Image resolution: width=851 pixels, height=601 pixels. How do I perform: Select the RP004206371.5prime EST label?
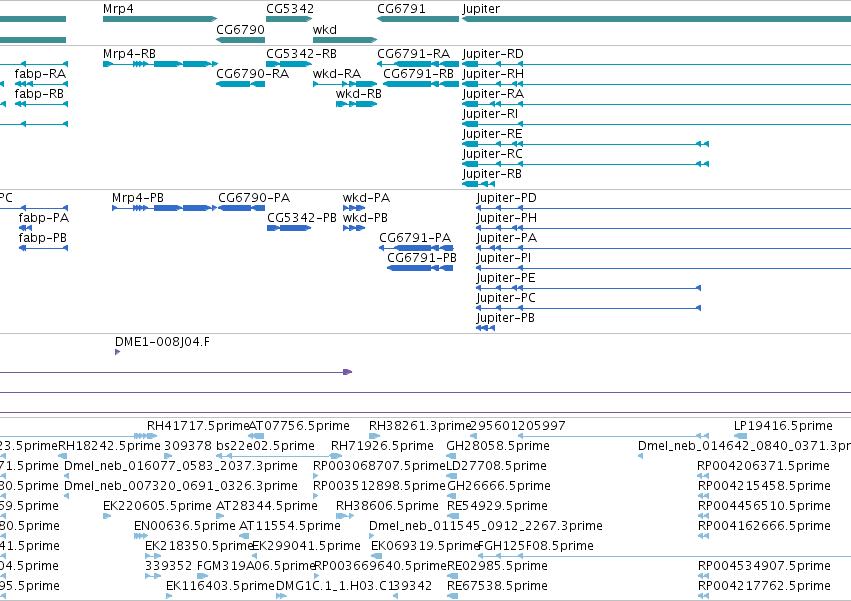[764, 466]
